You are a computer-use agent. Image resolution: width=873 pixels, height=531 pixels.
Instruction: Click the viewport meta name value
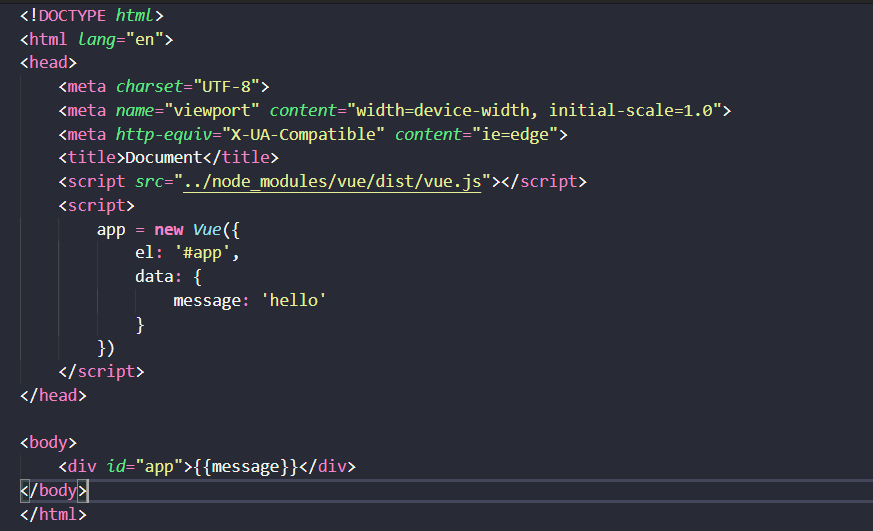pyautogui.click(x=212, y=111)
